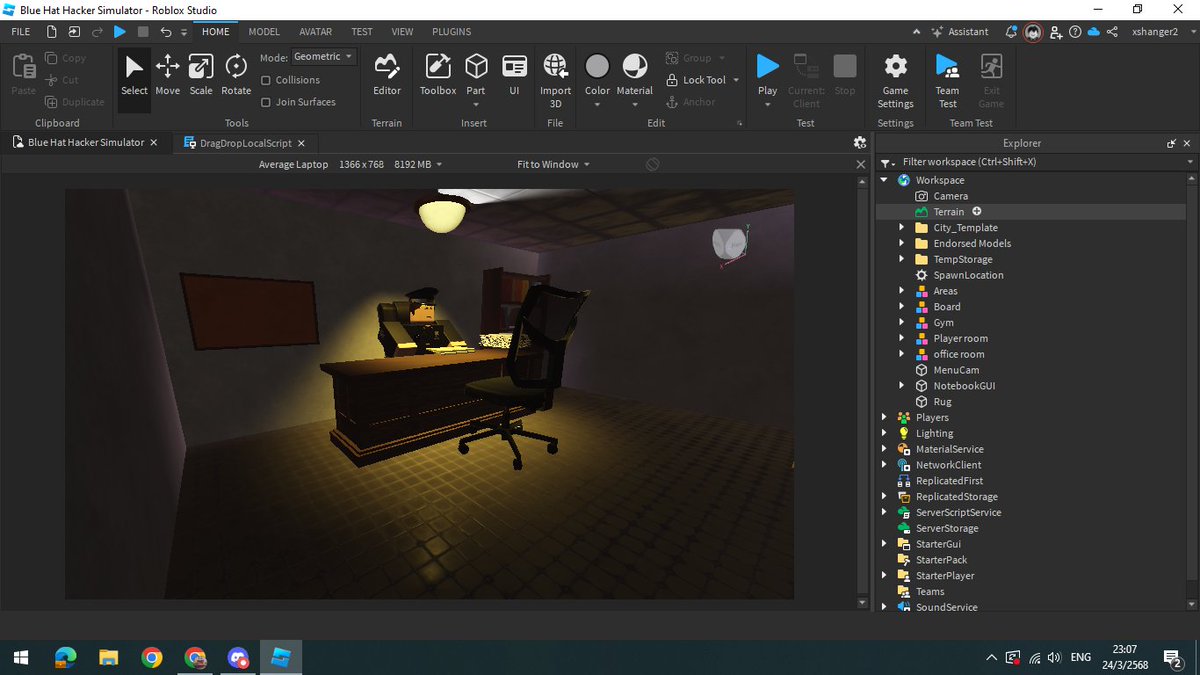Toggle the Collisions checkbox
Screen dimensions: 1200x675
click(x=266, y=80)
